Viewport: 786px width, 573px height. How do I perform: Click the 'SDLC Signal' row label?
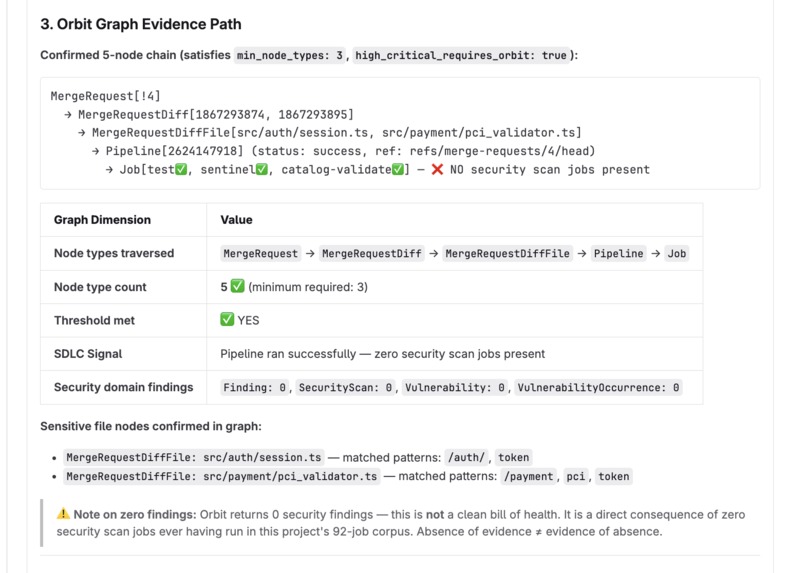click(88, 353)
